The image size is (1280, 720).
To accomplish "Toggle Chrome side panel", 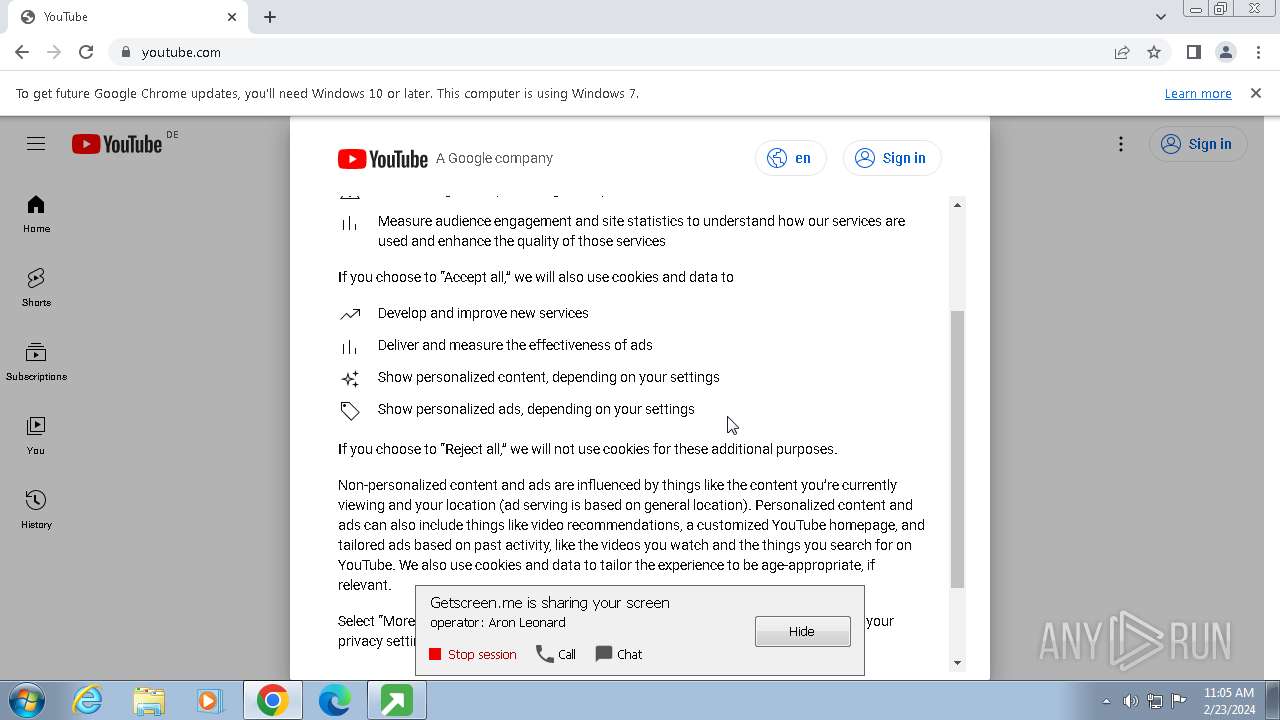I will tap(1193, 52).
